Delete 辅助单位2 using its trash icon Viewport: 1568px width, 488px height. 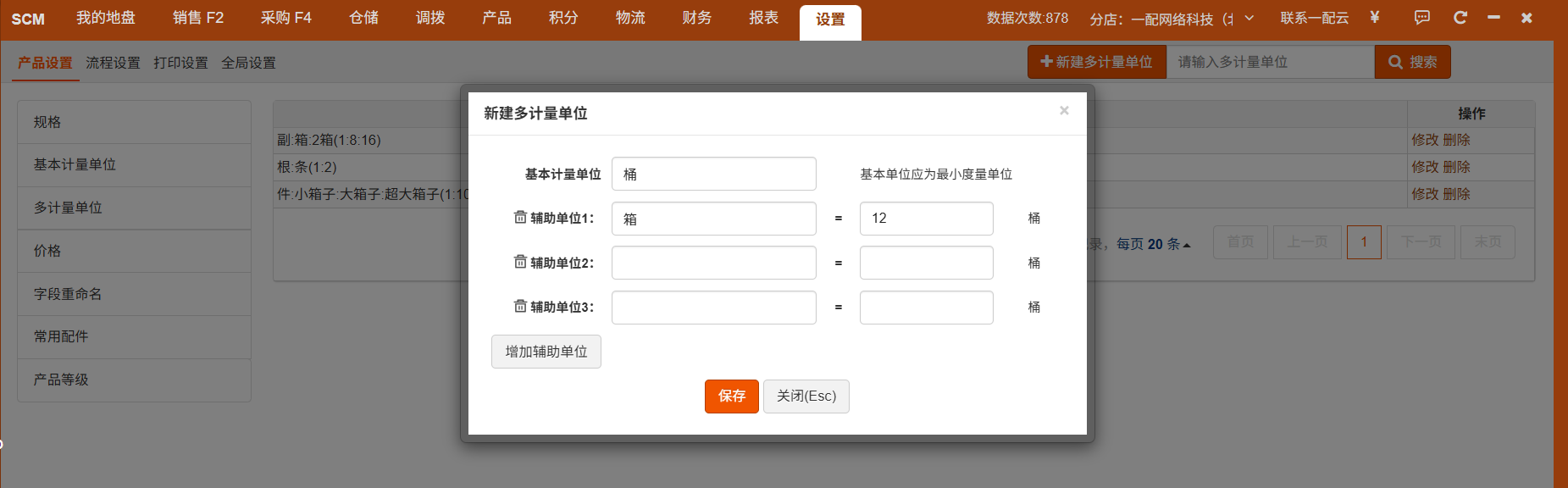[520, 262]
